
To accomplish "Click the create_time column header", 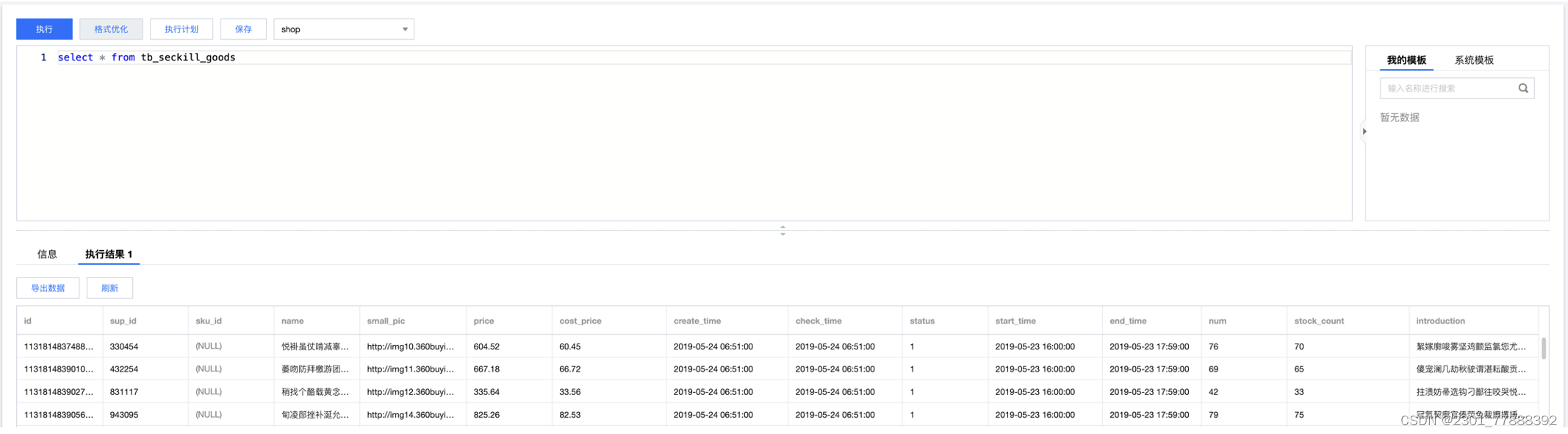I will point(727,321).
